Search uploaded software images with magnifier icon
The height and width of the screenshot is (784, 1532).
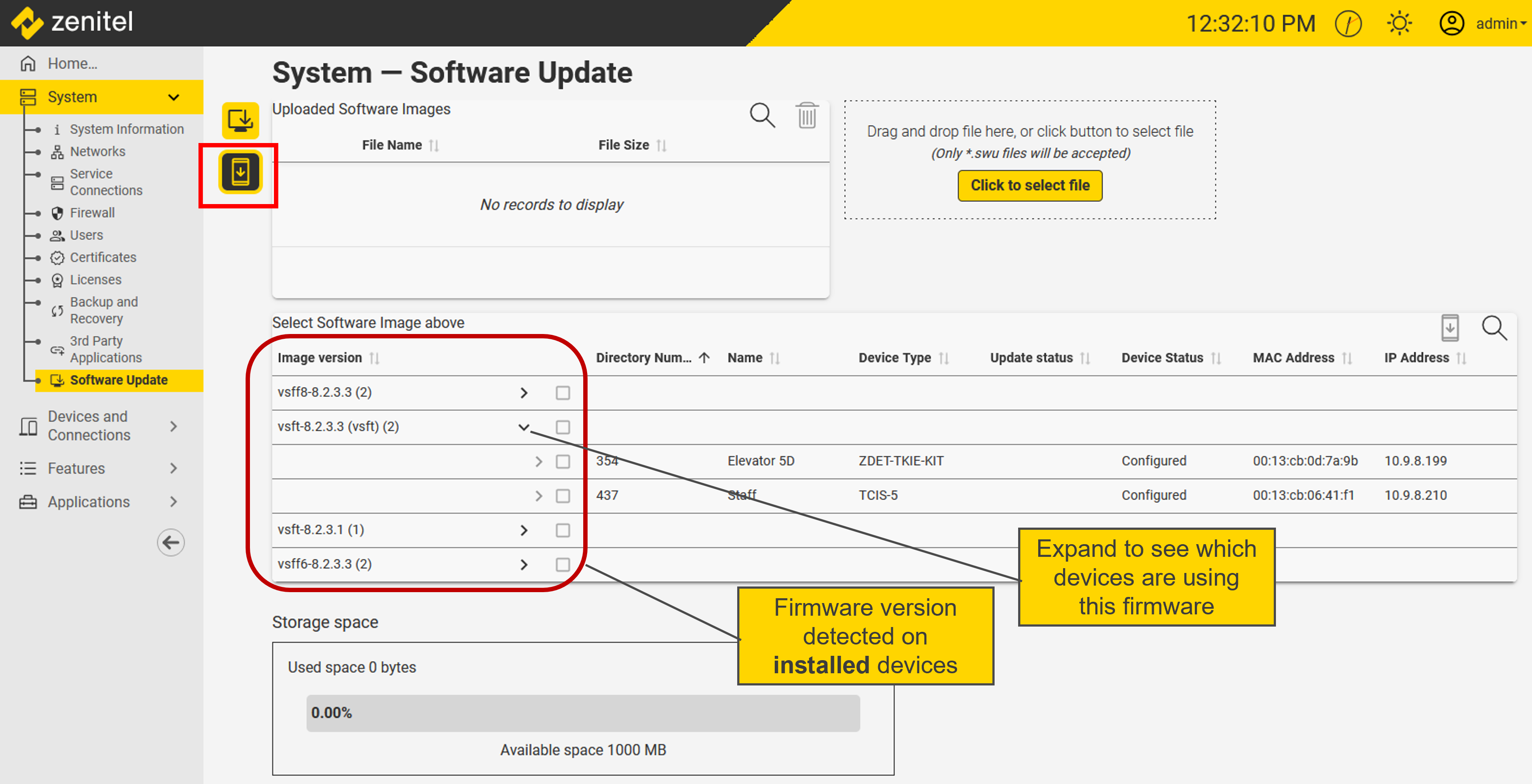762,115
